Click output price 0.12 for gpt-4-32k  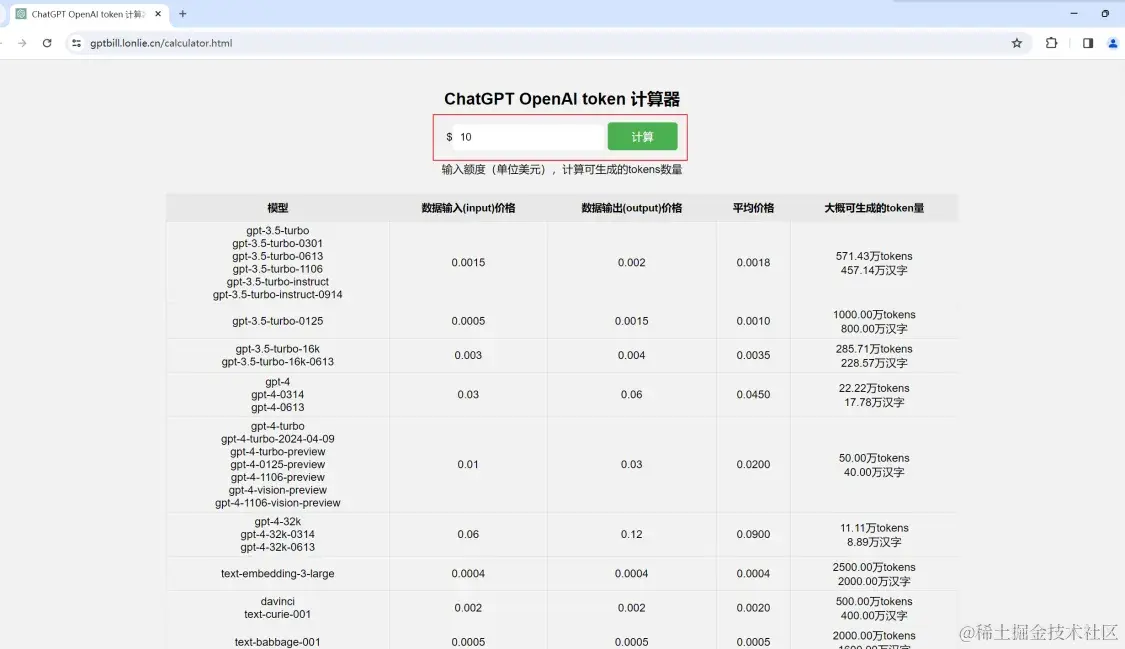pyautogui.click(x=631, y=534)
